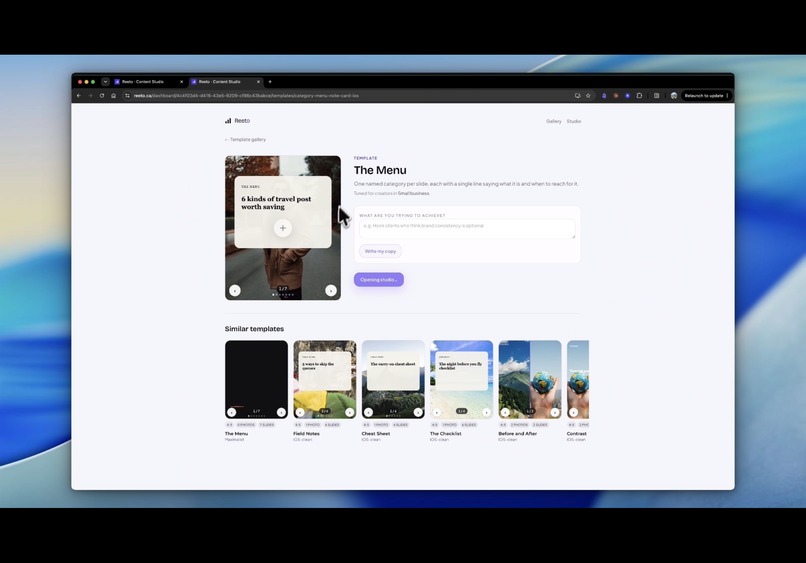This screenshot has width=806, height=563.
Task: Open the Before and After template thumbnail
Action: click(530, 379)
